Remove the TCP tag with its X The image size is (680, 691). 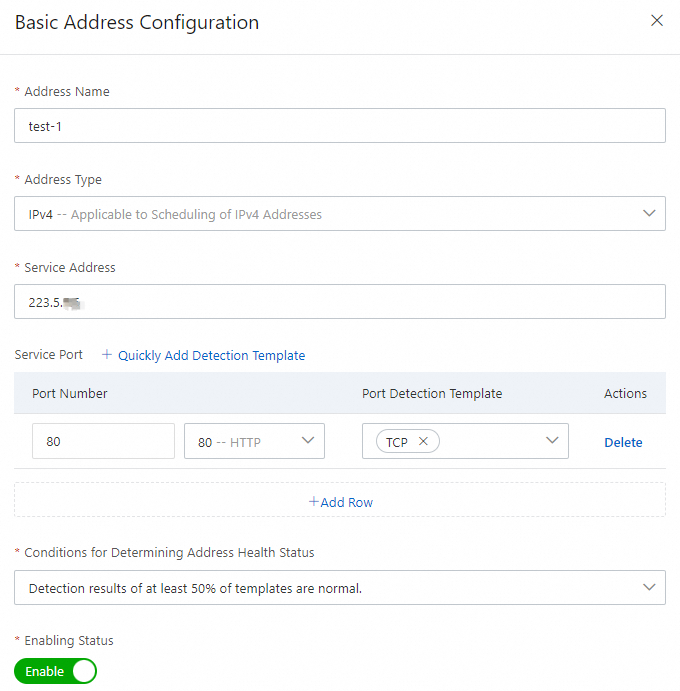[423, 442]
